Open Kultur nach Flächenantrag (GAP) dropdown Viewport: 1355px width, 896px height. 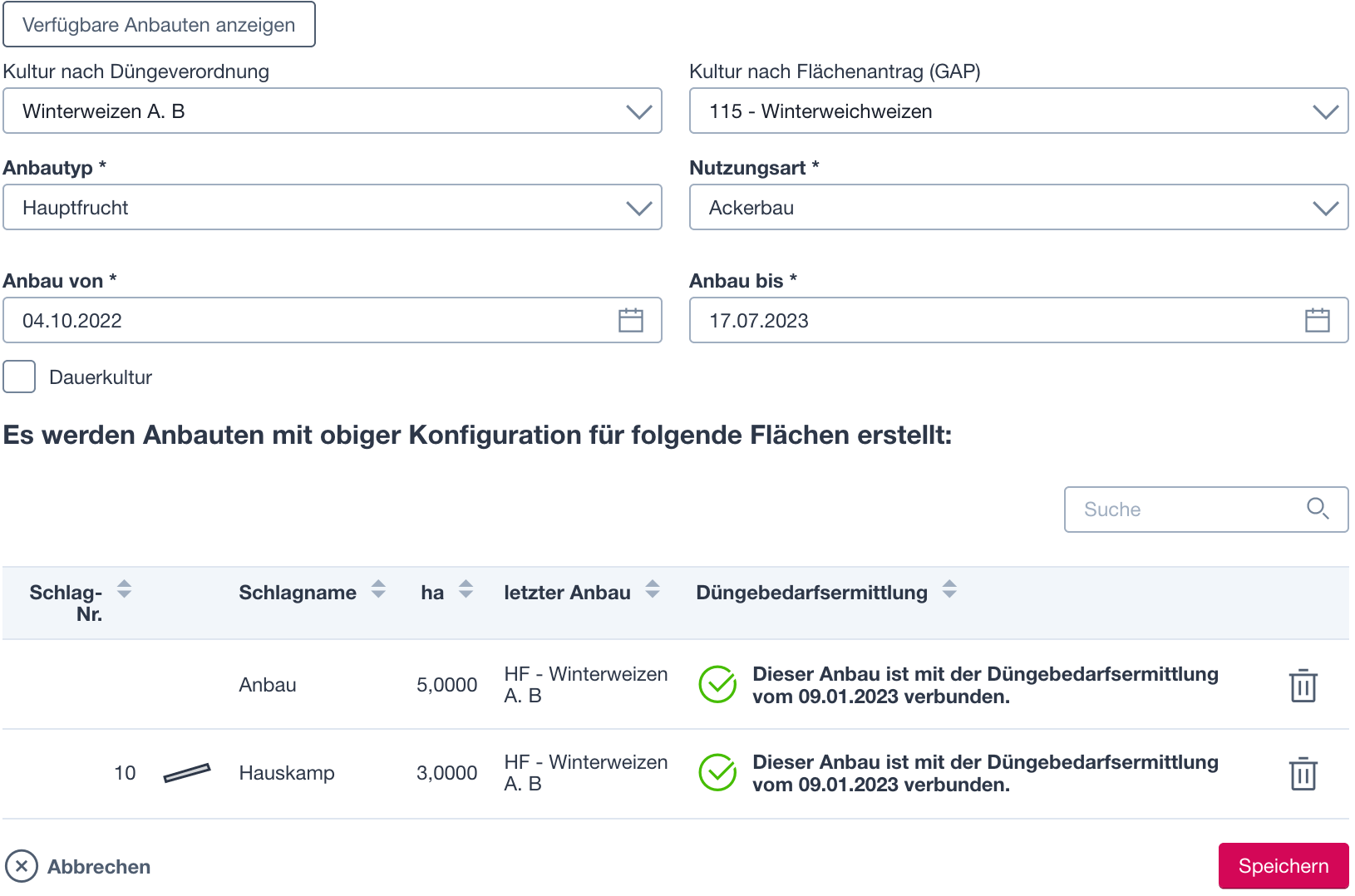pos(1019,111)
